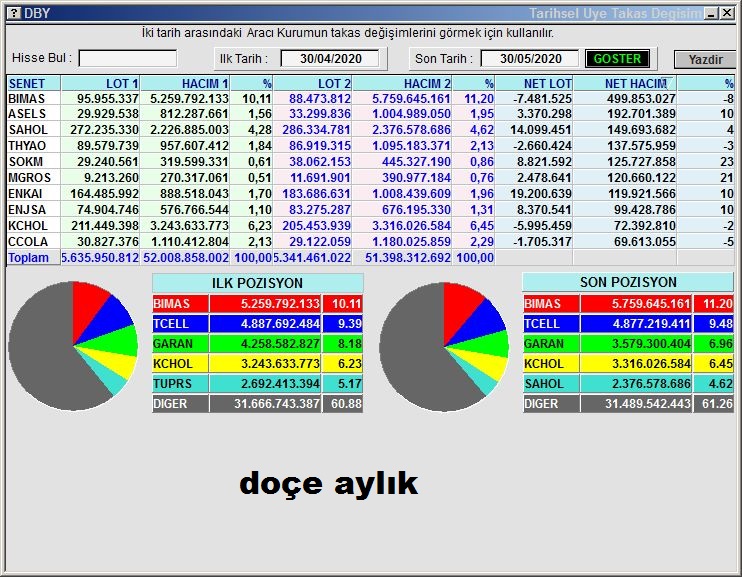Click total HACIM 1 value 52.008.858.002
This screenshot has width=742, height=577.
186,258
